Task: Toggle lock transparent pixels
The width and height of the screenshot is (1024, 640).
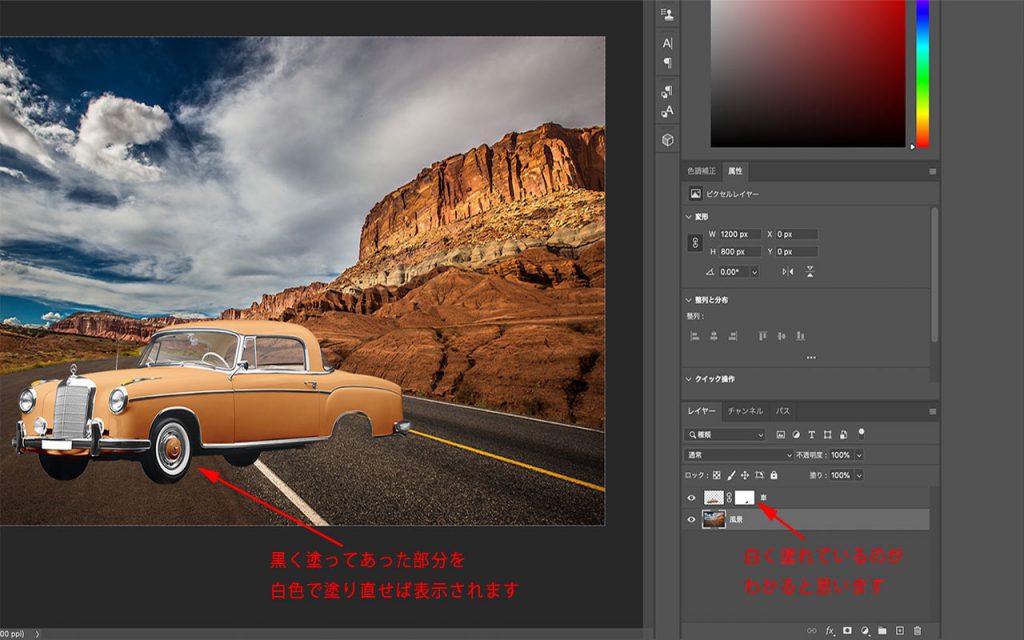Action: [x=716, y=475]
